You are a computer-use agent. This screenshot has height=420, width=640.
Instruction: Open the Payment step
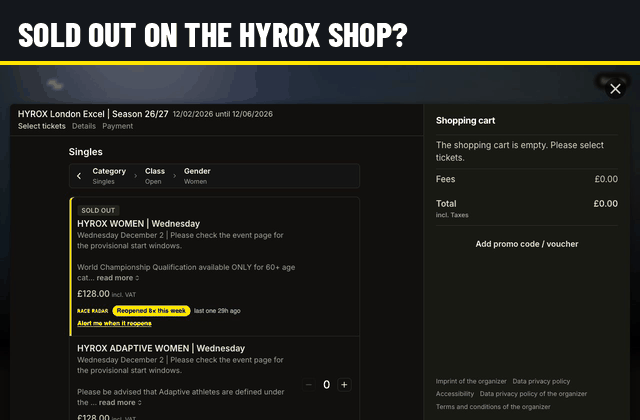point(118,126)
